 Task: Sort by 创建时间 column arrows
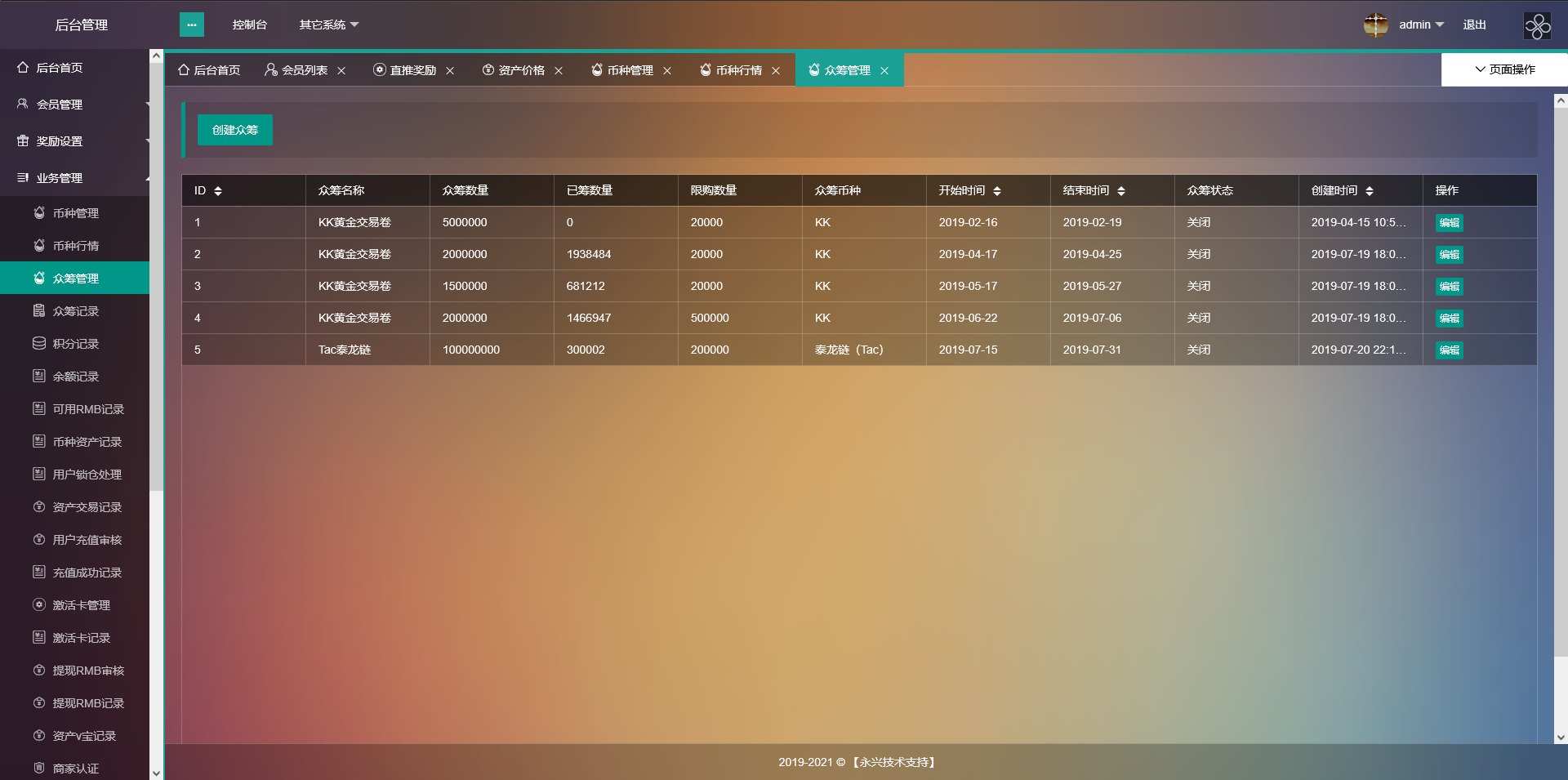tap(1370, 191)
